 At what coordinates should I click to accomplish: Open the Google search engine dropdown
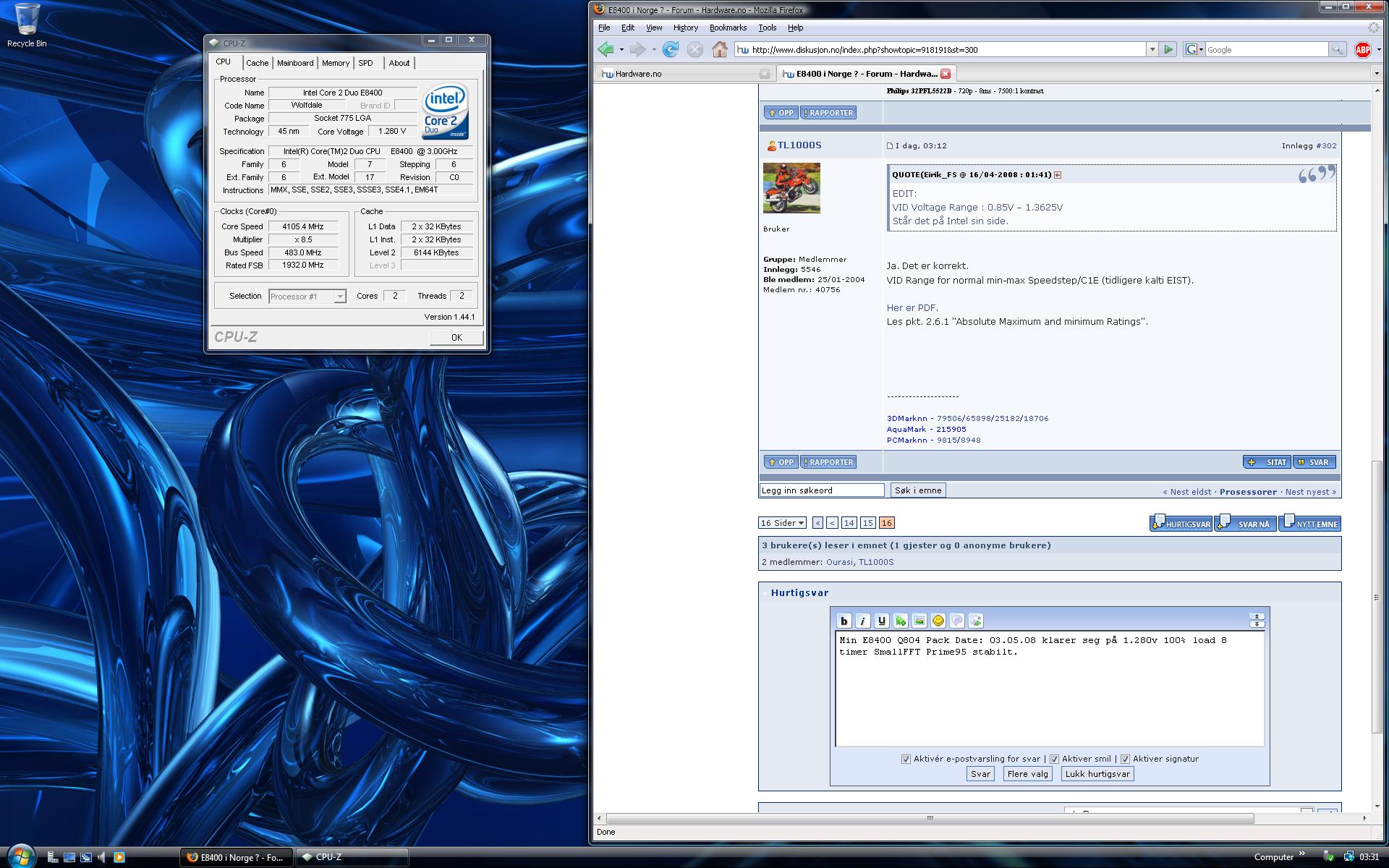coord(1194,49)
